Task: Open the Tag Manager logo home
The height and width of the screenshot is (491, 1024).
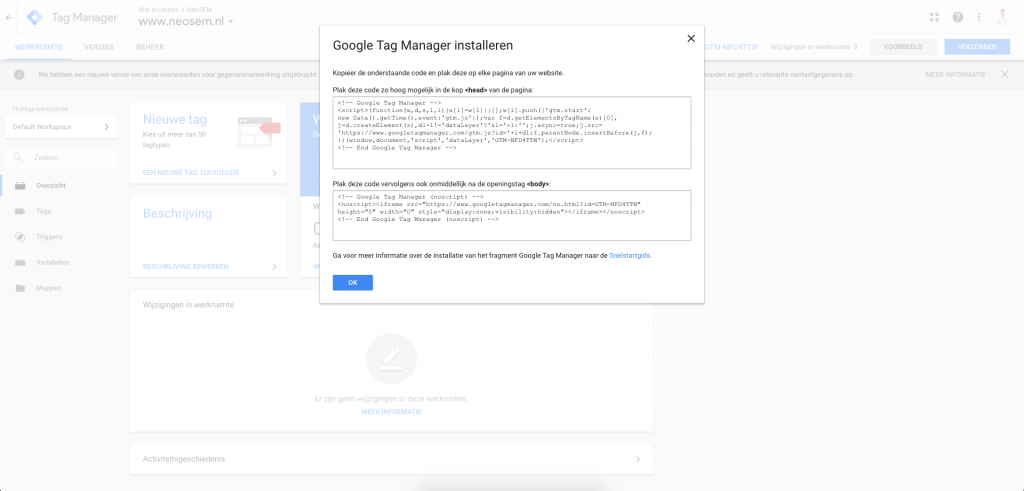Action: coord(34,18)
